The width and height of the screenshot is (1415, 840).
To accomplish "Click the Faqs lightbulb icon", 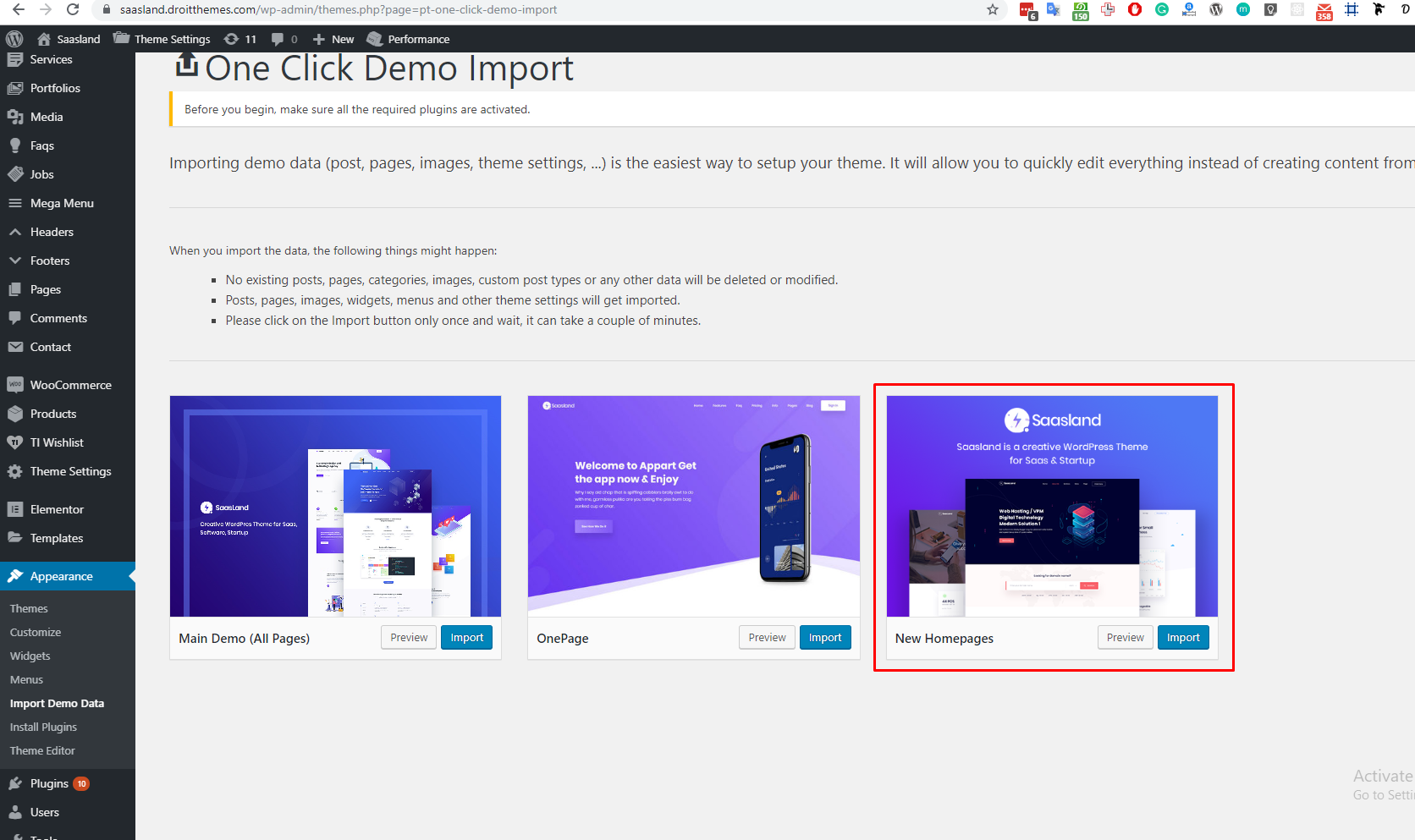I will [15, 145].
